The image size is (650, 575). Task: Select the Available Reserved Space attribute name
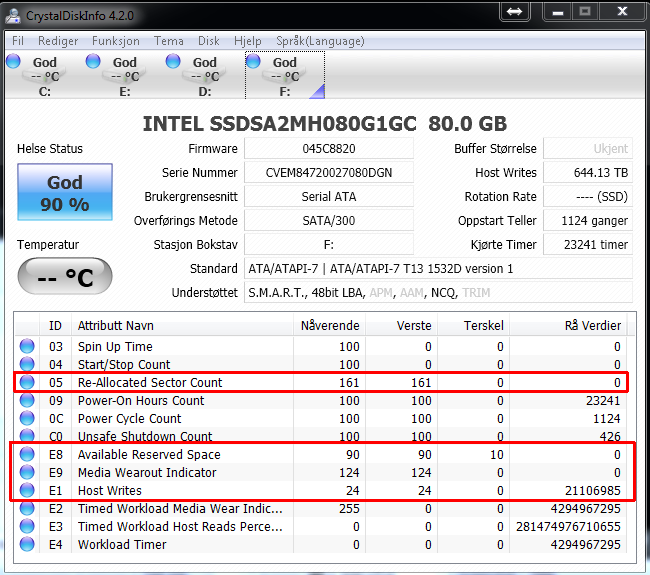(149, 454)
